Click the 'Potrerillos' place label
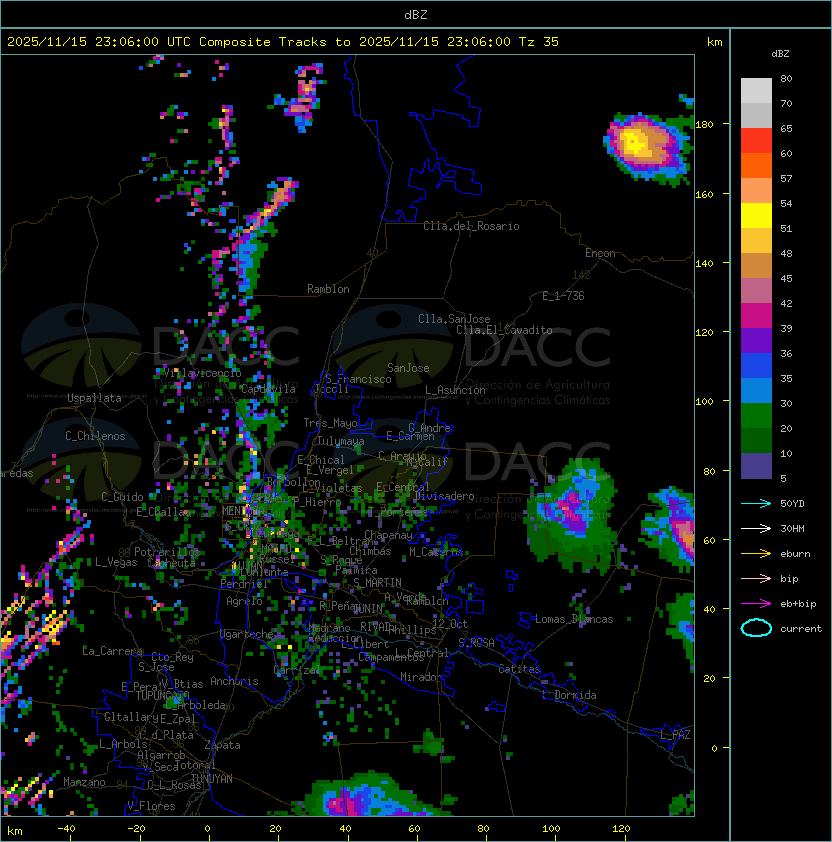The width and height of the screenshot is (832, 842). pyautogui.click(x=167, y=551)
